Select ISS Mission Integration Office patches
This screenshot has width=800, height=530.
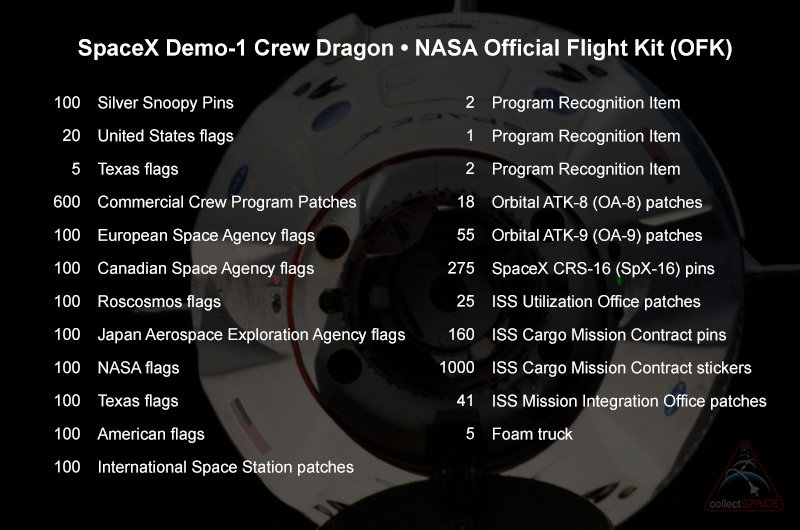[x=629, y=401]
